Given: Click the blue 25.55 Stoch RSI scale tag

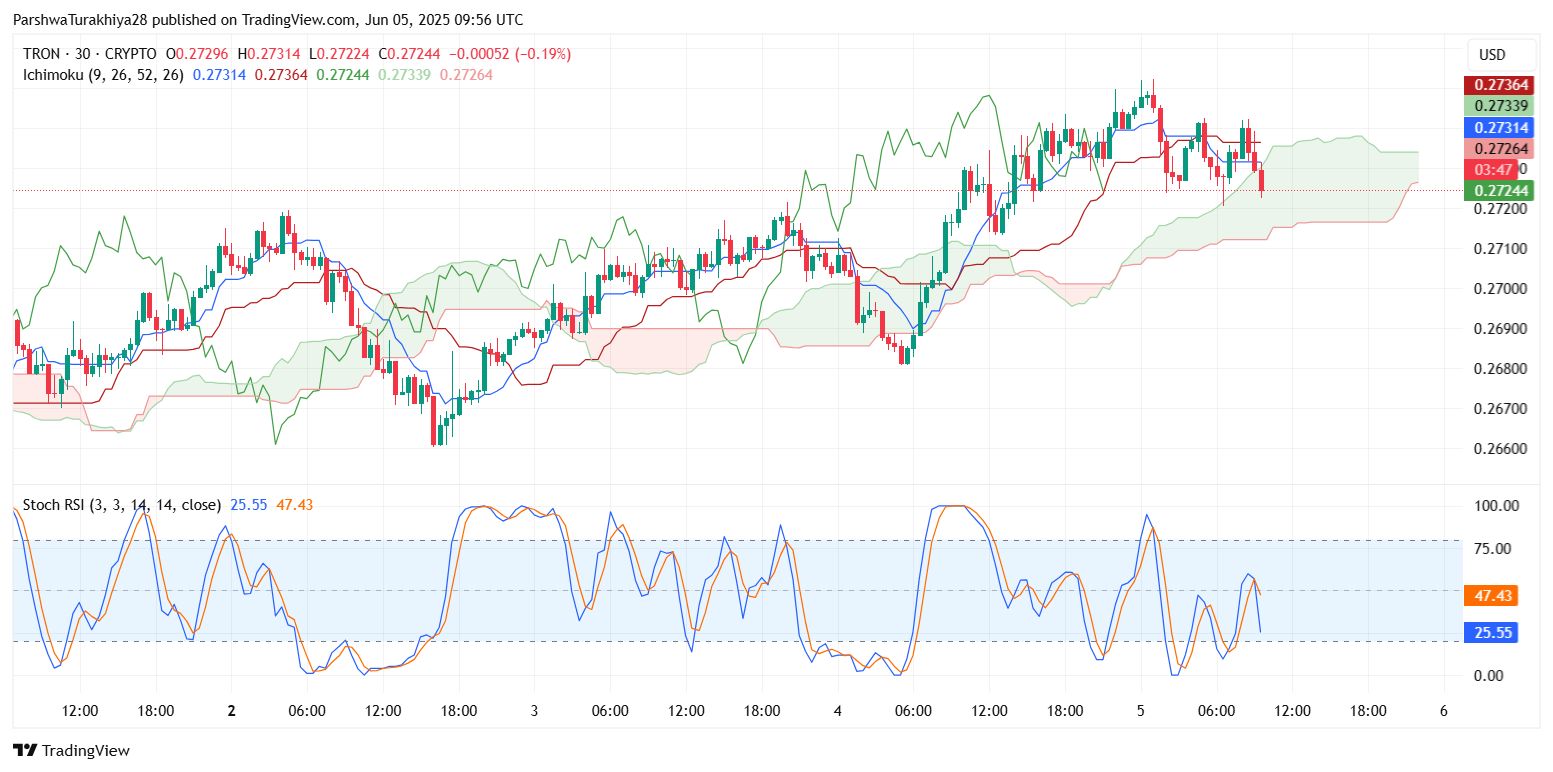Looking at the screenshot, I should click(x=1490, y=632).
